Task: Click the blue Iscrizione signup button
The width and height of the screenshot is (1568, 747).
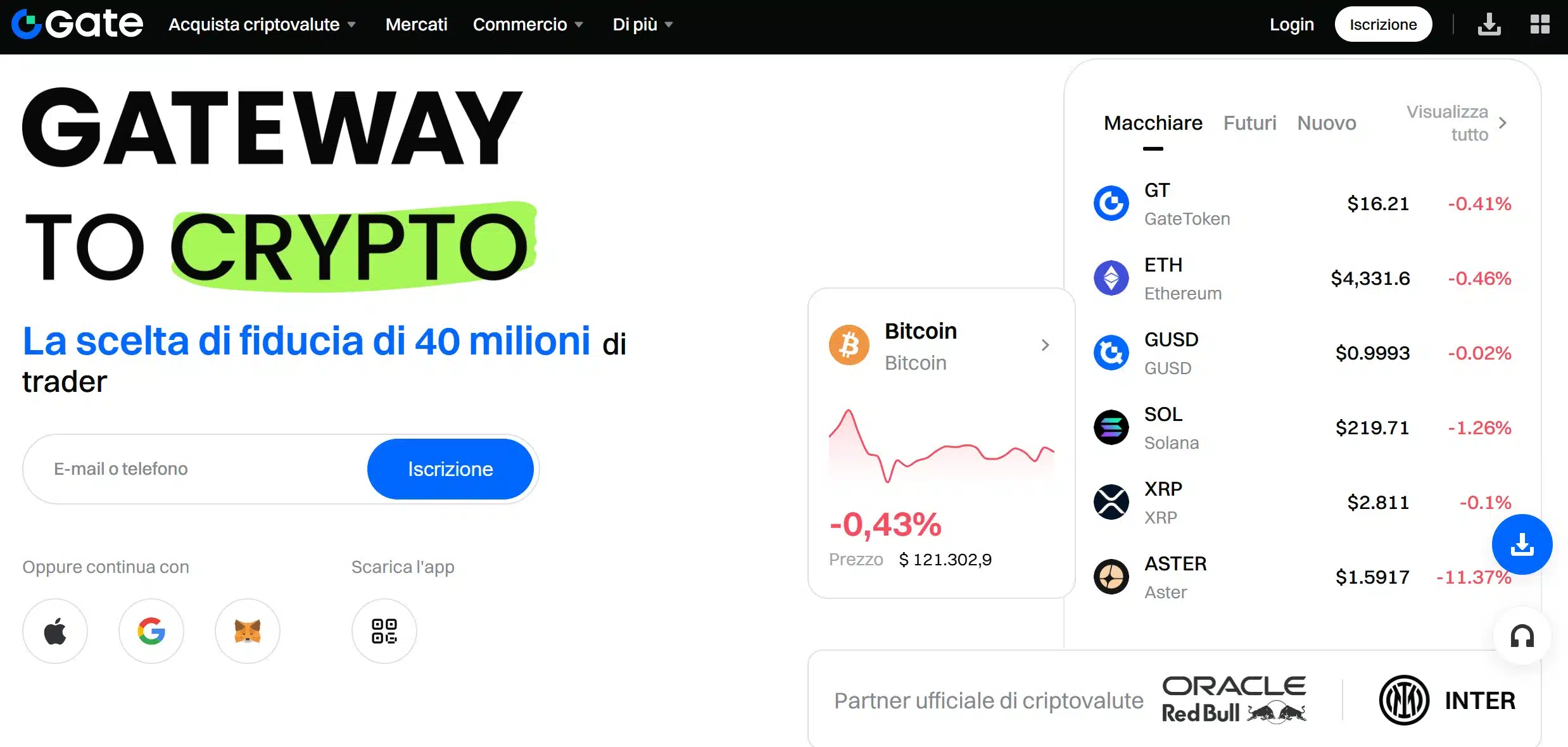Action: pos(450,469)
